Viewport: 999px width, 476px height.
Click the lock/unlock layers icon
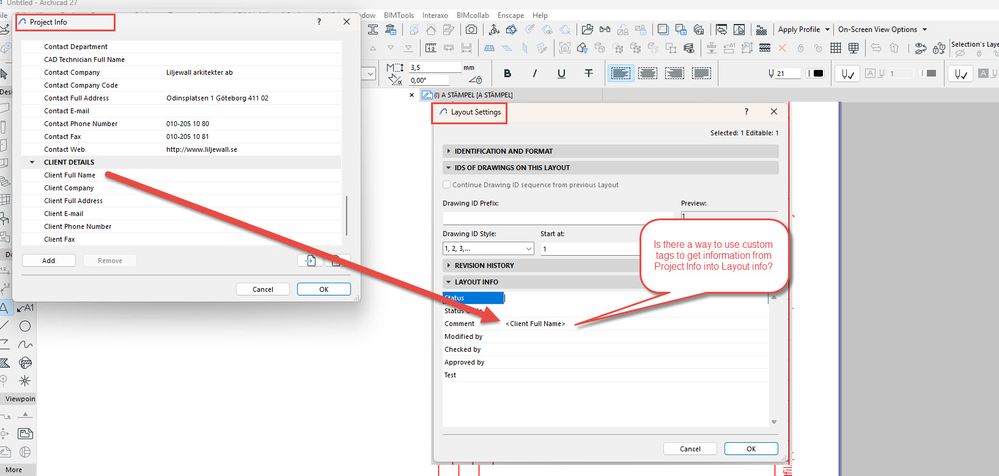(x=938, y=48)
